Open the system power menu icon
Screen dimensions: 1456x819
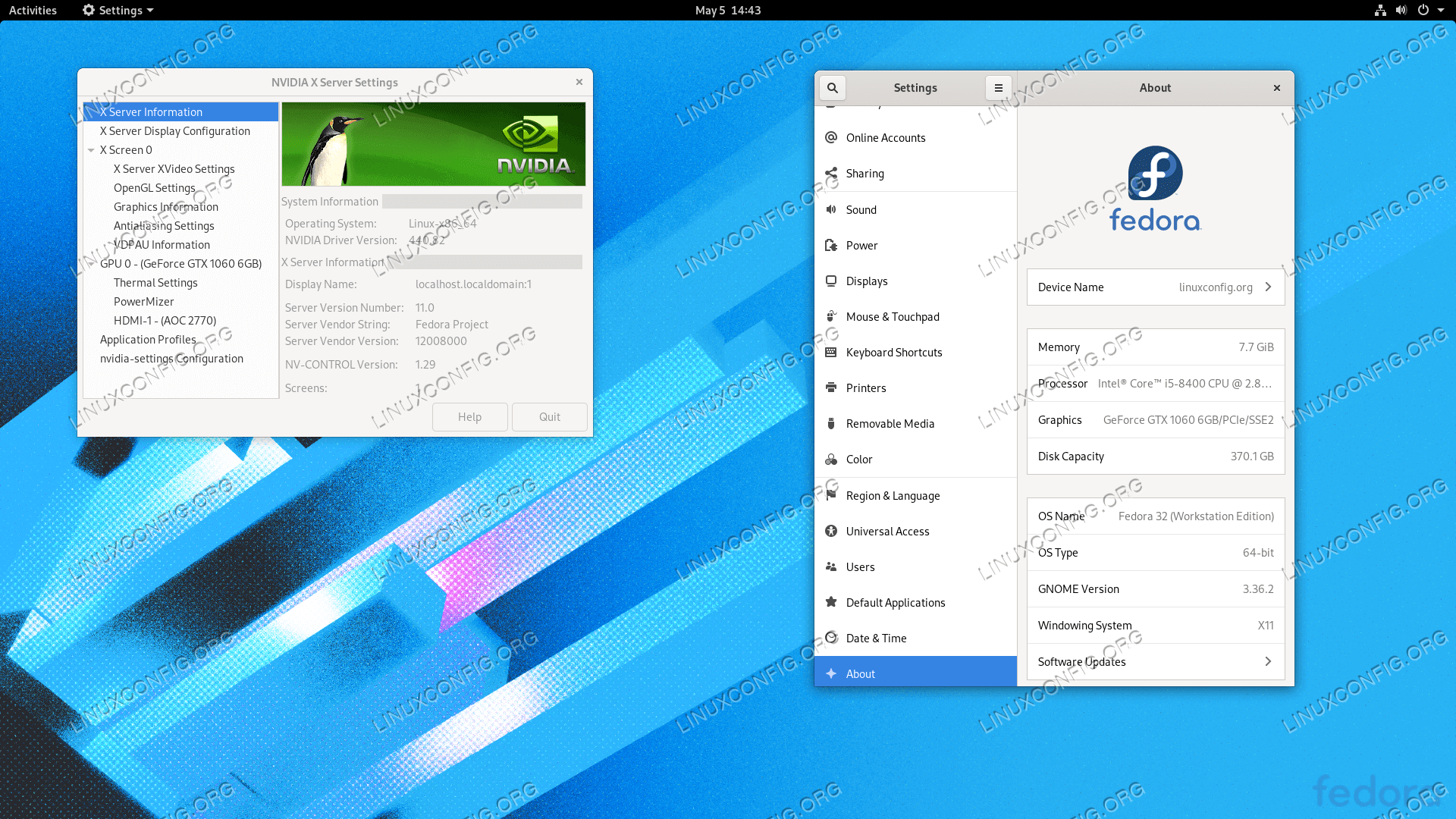(1423, 10)
